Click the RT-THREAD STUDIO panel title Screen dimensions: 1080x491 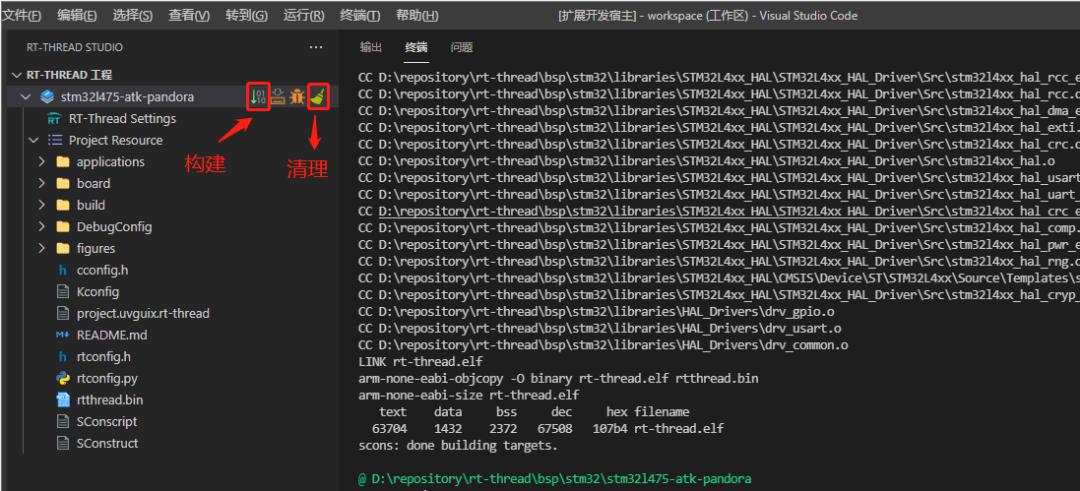[x=74, y=47]
